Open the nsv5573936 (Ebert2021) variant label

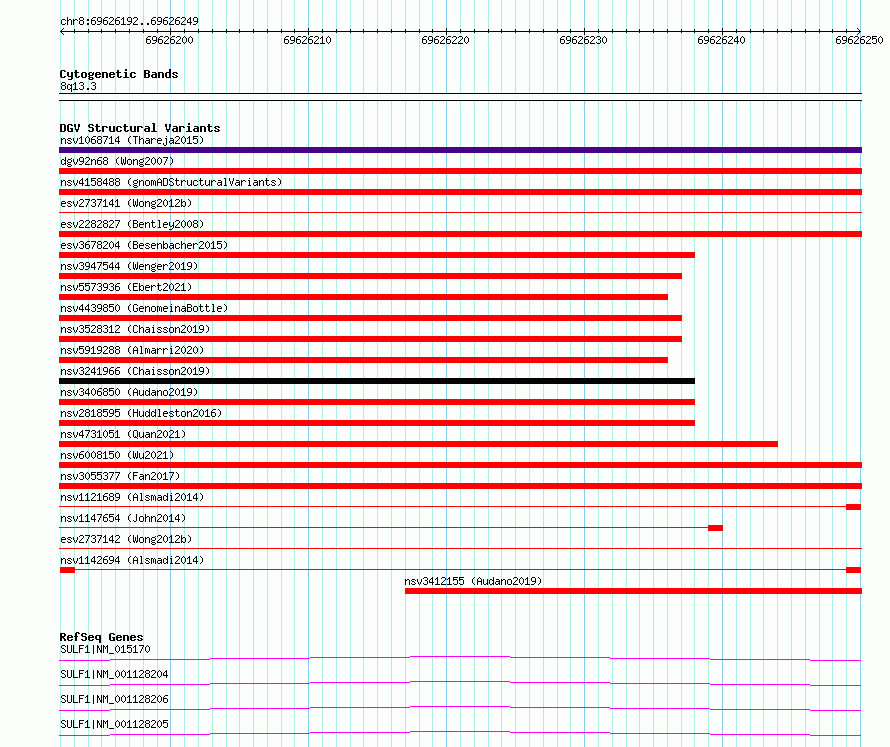click(x=126, y=287)
